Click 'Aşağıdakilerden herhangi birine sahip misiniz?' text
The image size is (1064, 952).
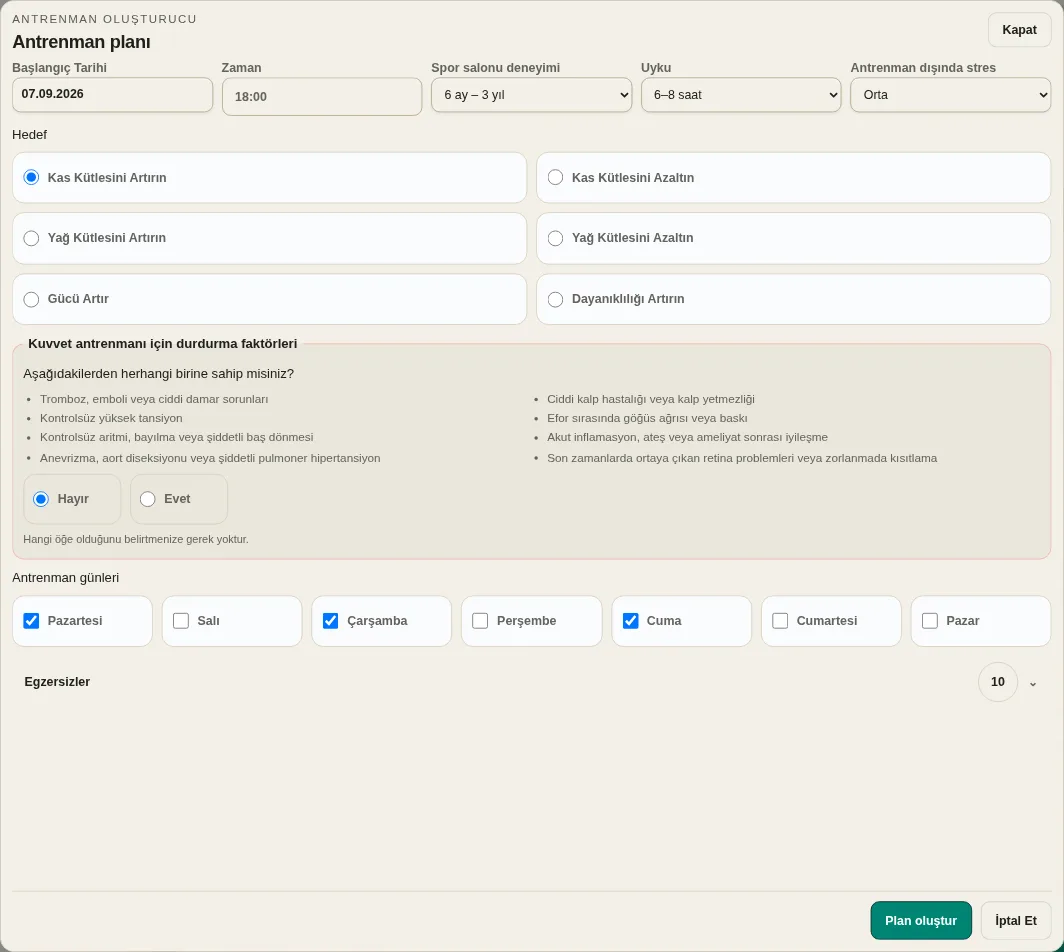(158, 374)
